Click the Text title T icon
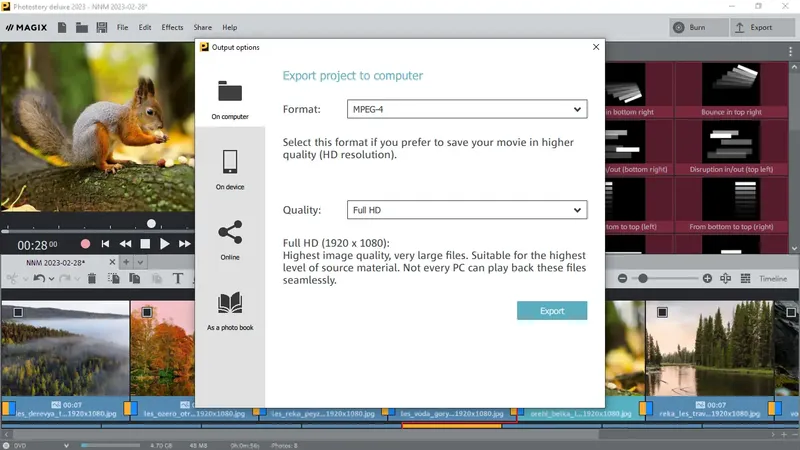800x450 pixels. [178, 278]
